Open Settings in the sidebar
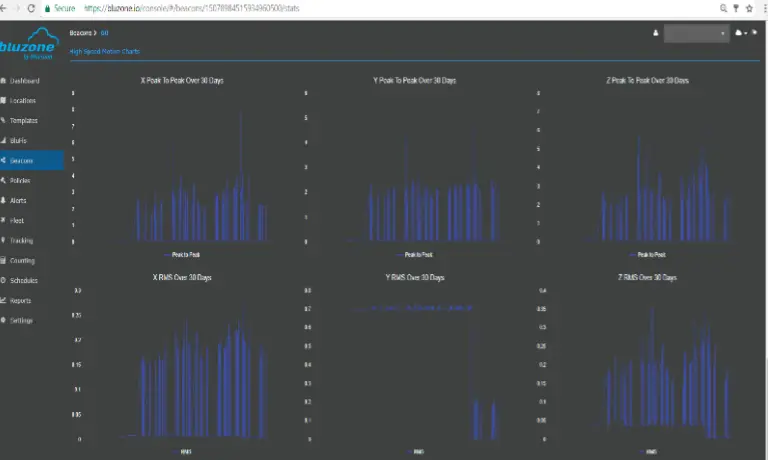The height and width of the screenshot is (460, 768). pyautogui.click(x=21, y=321)
